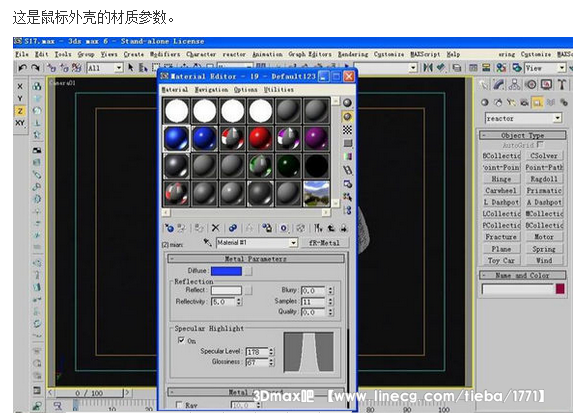Open the All selection filter dropdown
574x413 pixels.
(x=119, y=68)
